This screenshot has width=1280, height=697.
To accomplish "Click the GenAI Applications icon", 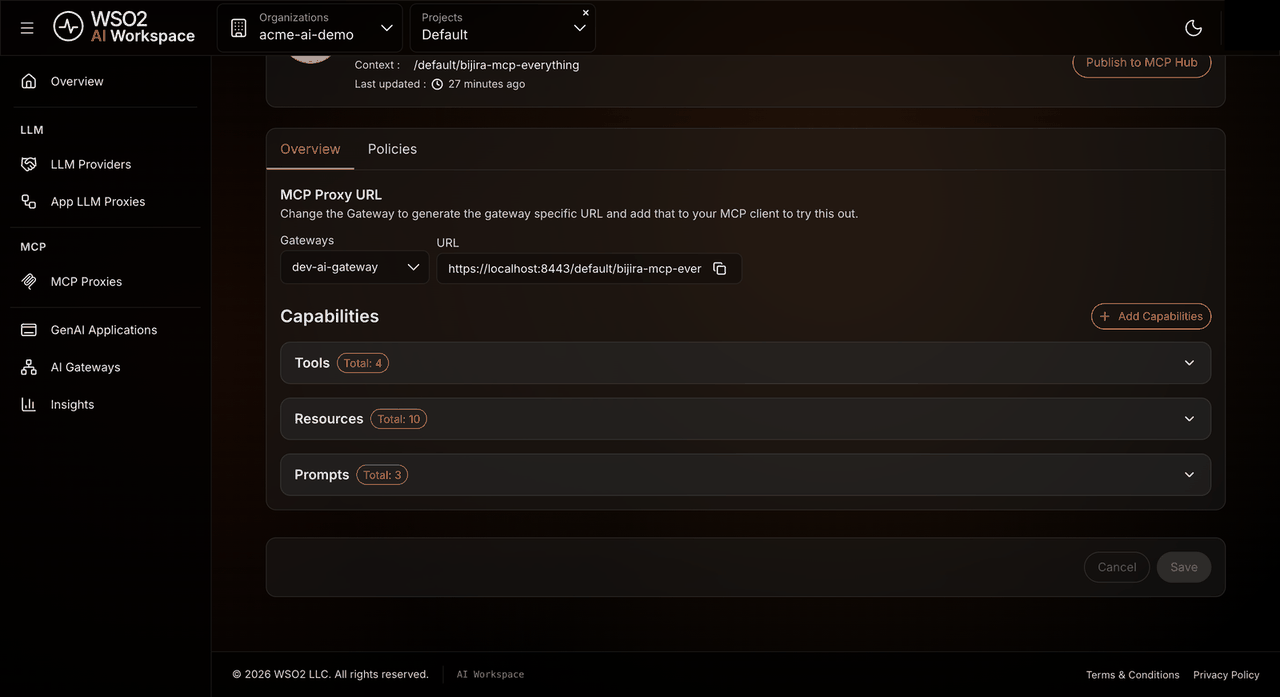I will 29,330.
